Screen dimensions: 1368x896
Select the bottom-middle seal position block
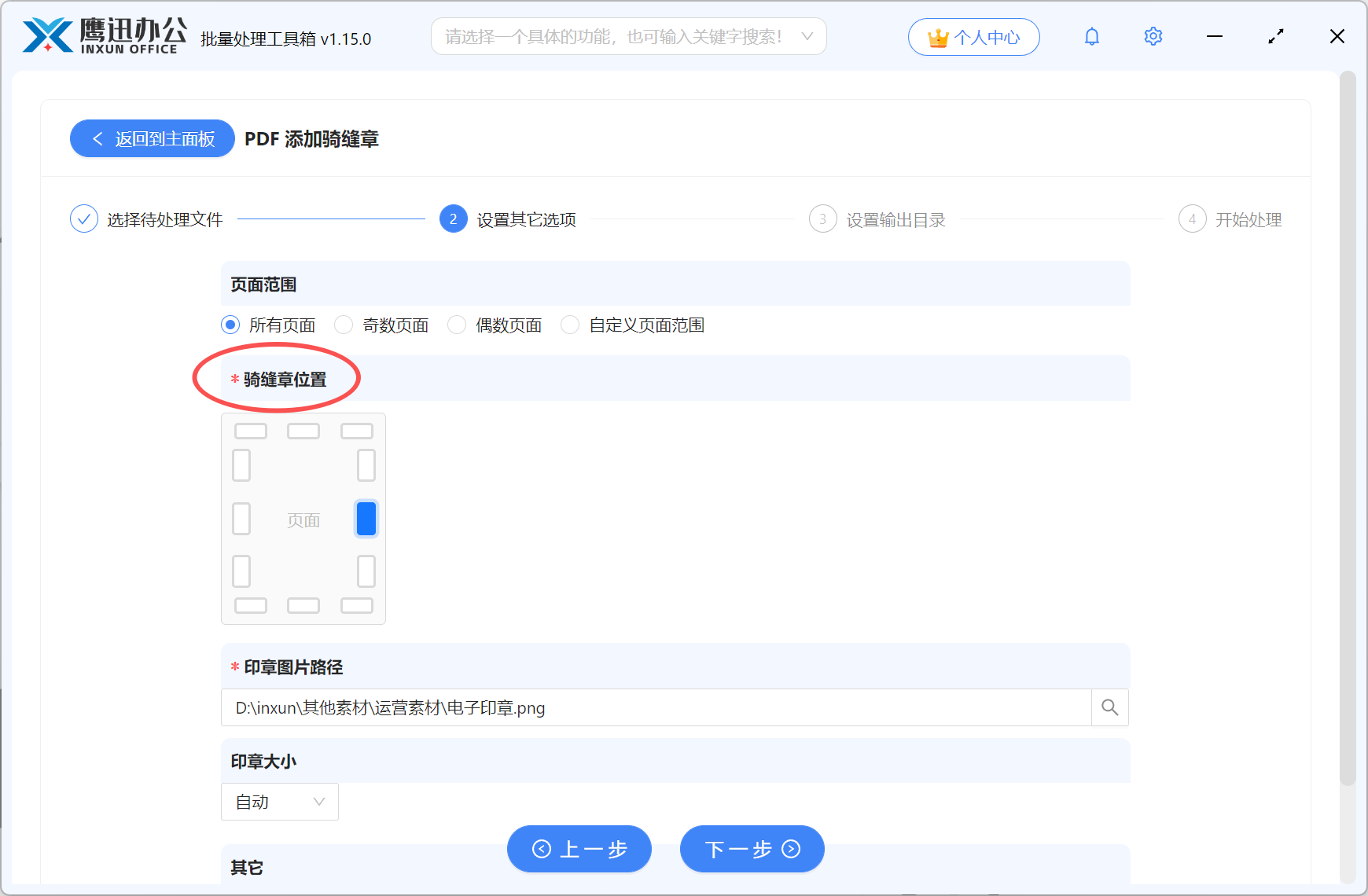(303, 605)
